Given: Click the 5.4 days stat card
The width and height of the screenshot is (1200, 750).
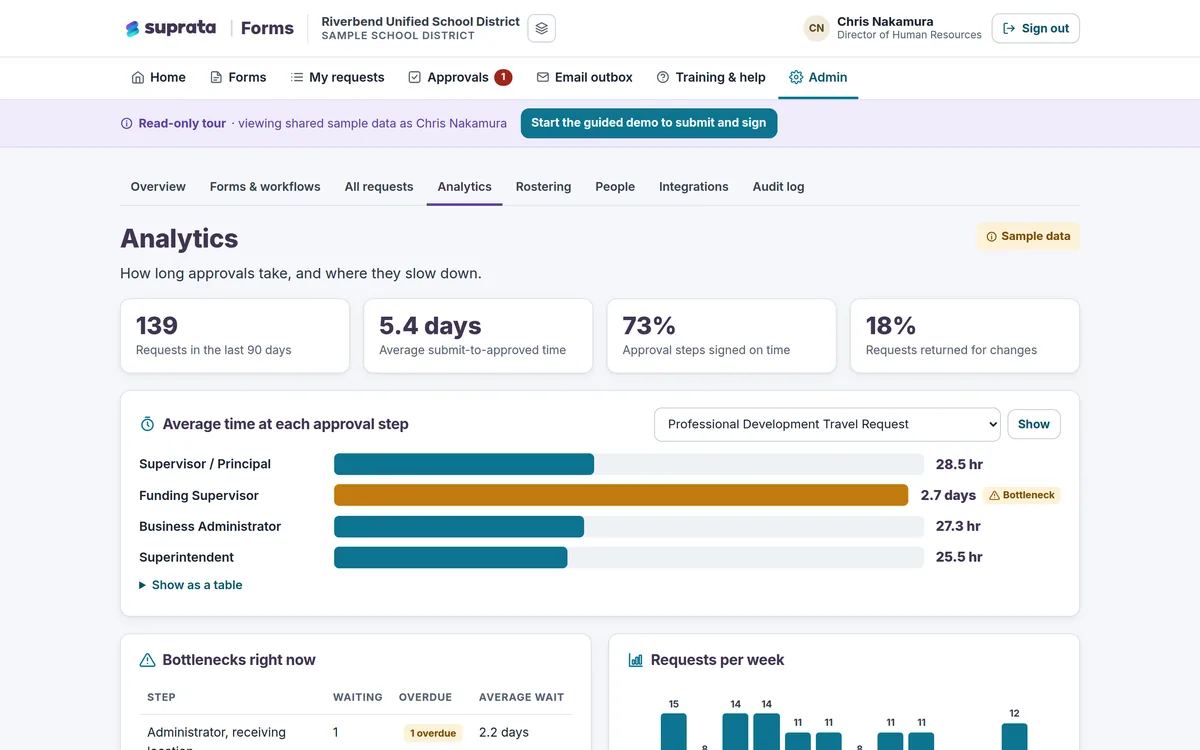Looking at the screenshot, I should pos(478,336).
